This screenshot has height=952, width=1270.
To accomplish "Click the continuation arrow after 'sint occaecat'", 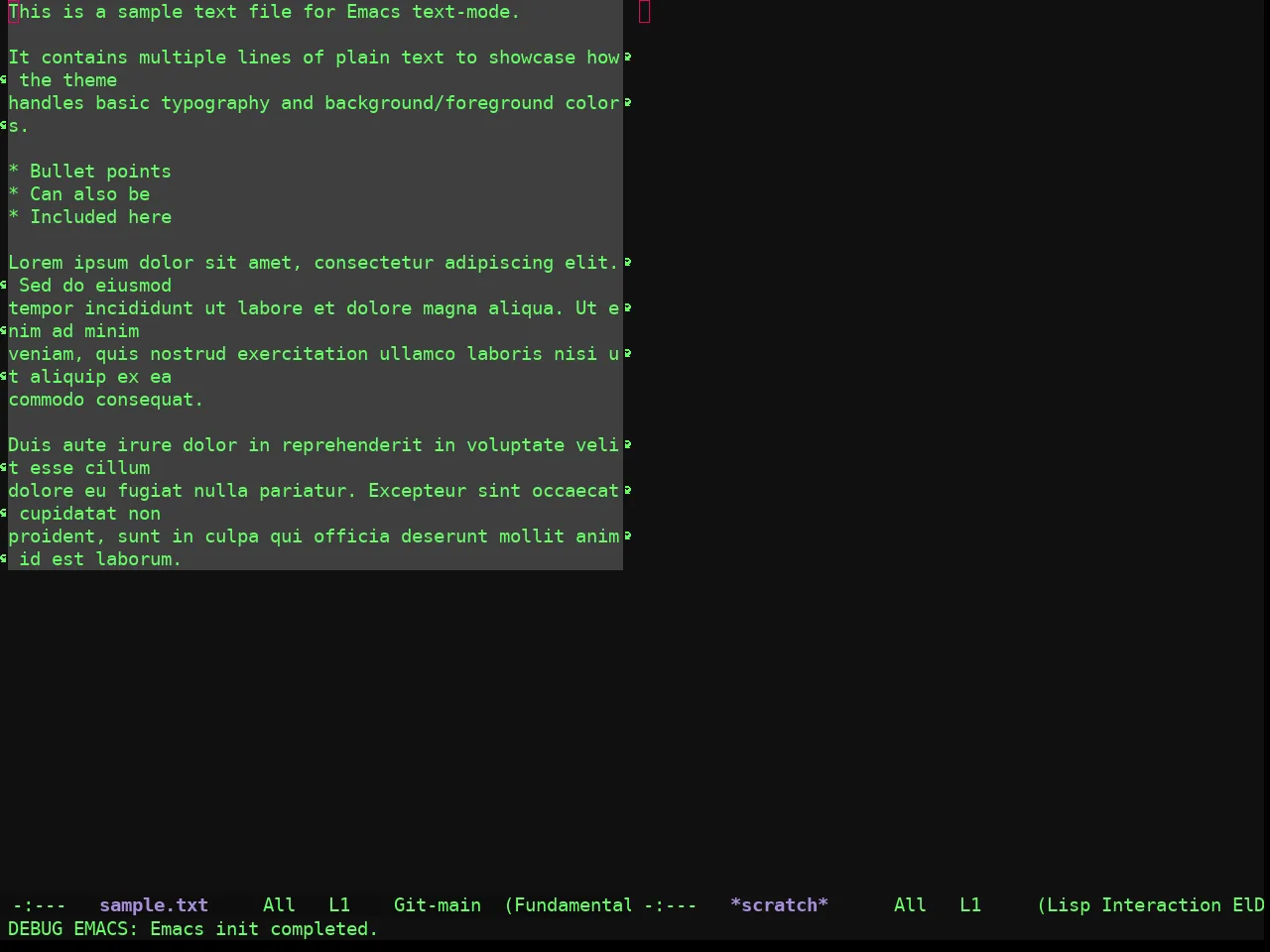I will [628, 491].
